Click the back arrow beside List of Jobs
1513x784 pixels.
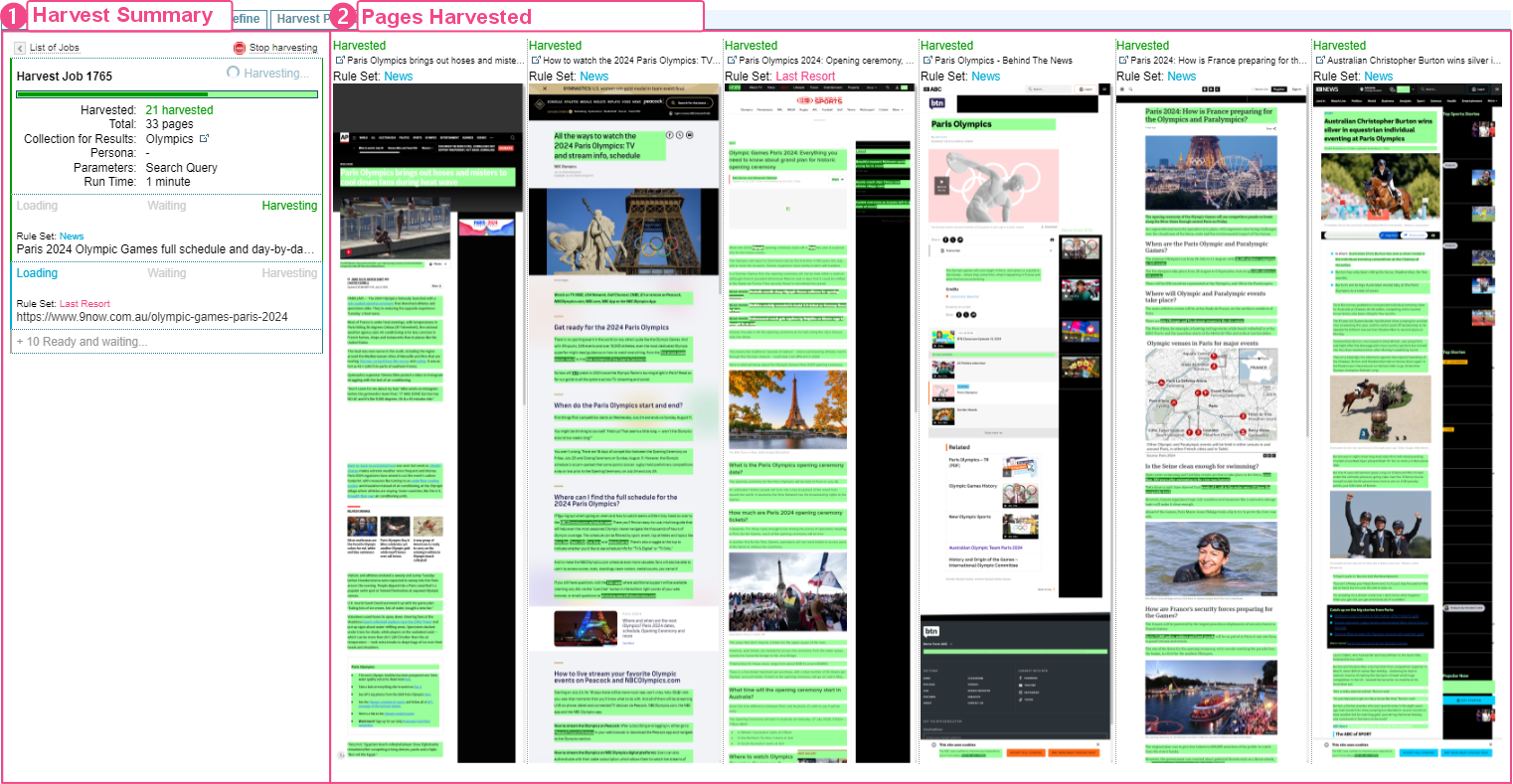20,48
